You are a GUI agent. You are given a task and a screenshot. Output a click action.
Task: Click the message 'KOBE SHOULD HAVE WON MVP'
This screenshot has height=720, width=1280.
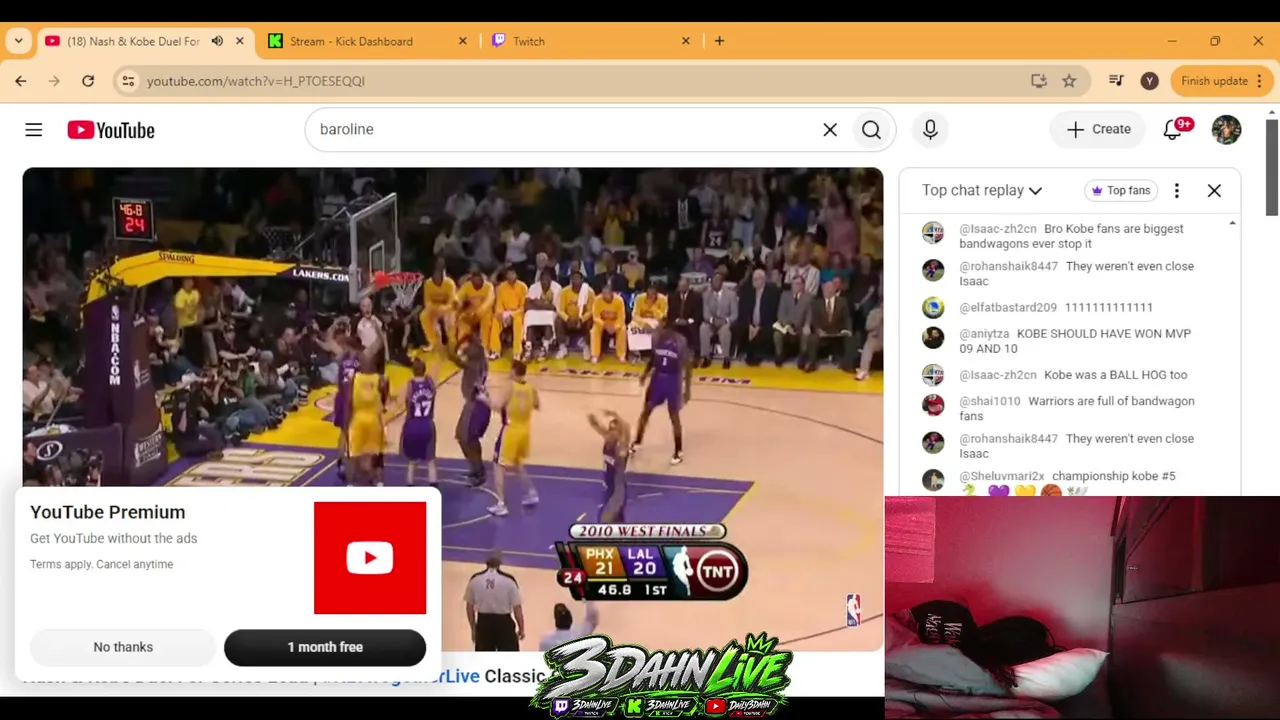(x=1075, y=341)
